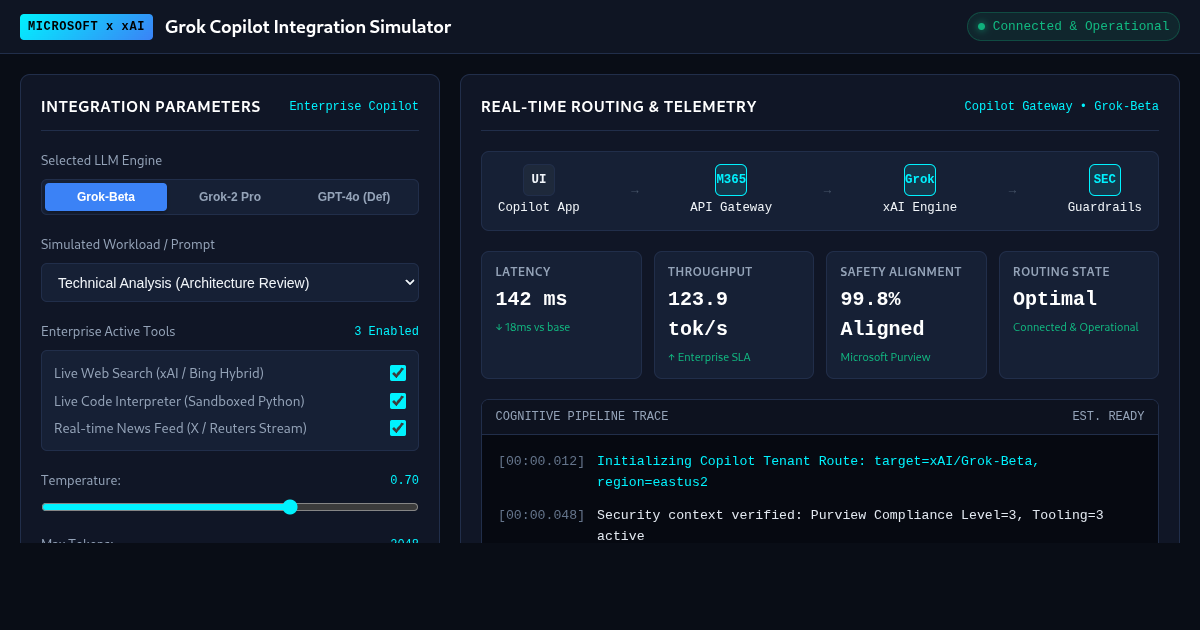The width and height of the screenshot is (1200, 630).
Task: Click the SEC Guardrails node icon
Action: point(1105,180)
